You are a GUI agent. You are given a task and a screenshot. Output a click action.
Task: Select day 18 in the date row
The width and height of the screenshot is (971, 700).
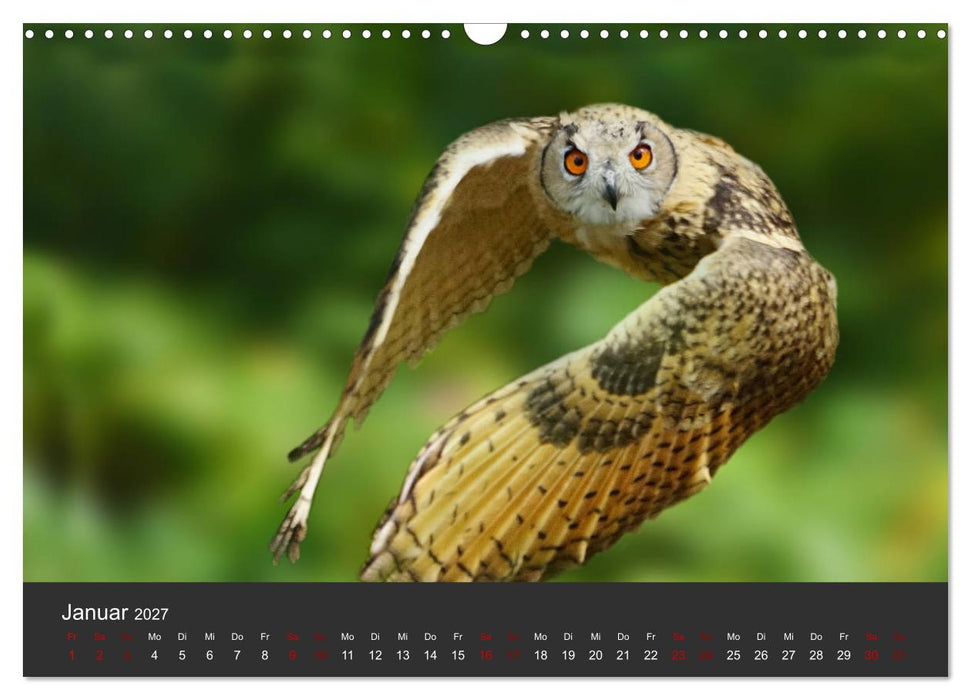pos(541,655)
